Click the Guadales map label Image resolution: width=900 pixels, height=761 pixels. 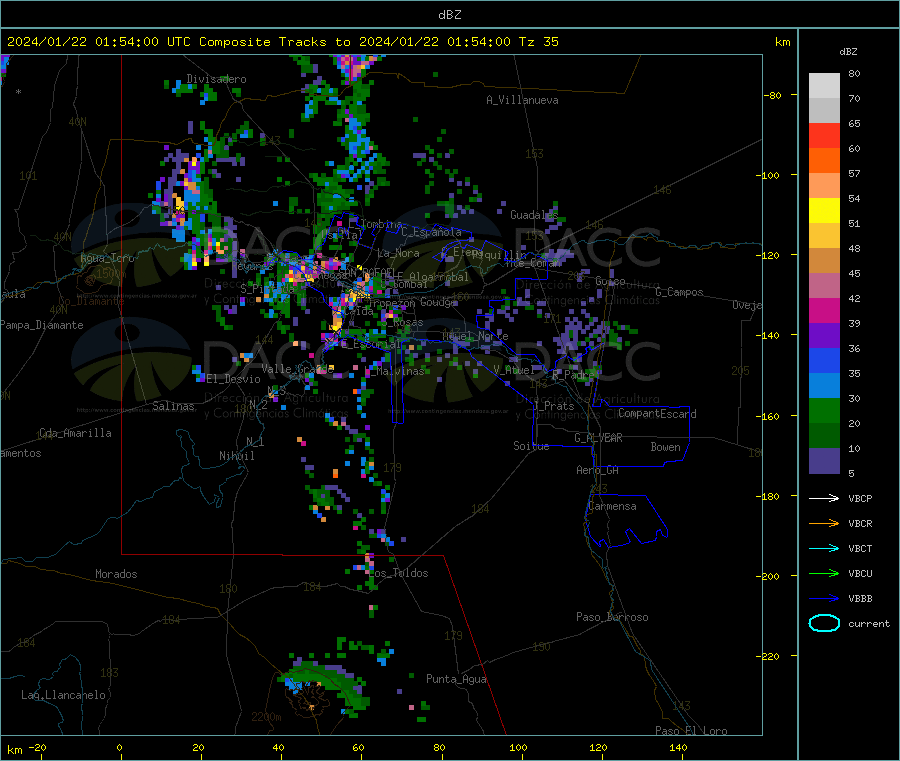coord(534,215)
